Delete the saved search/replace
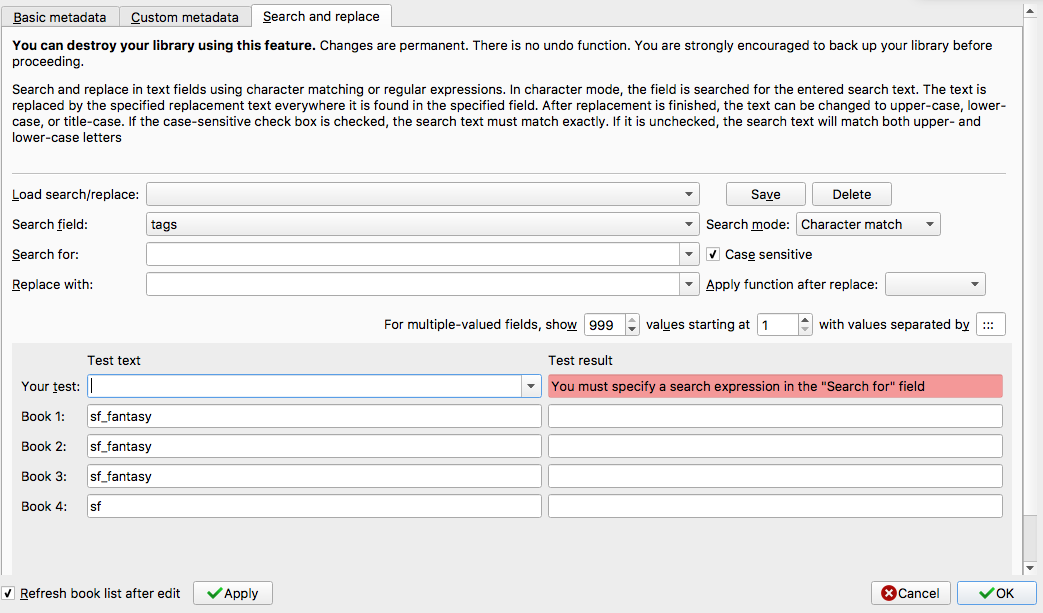1043x613 pixels. pyautogui.click(x=851, y=194)
